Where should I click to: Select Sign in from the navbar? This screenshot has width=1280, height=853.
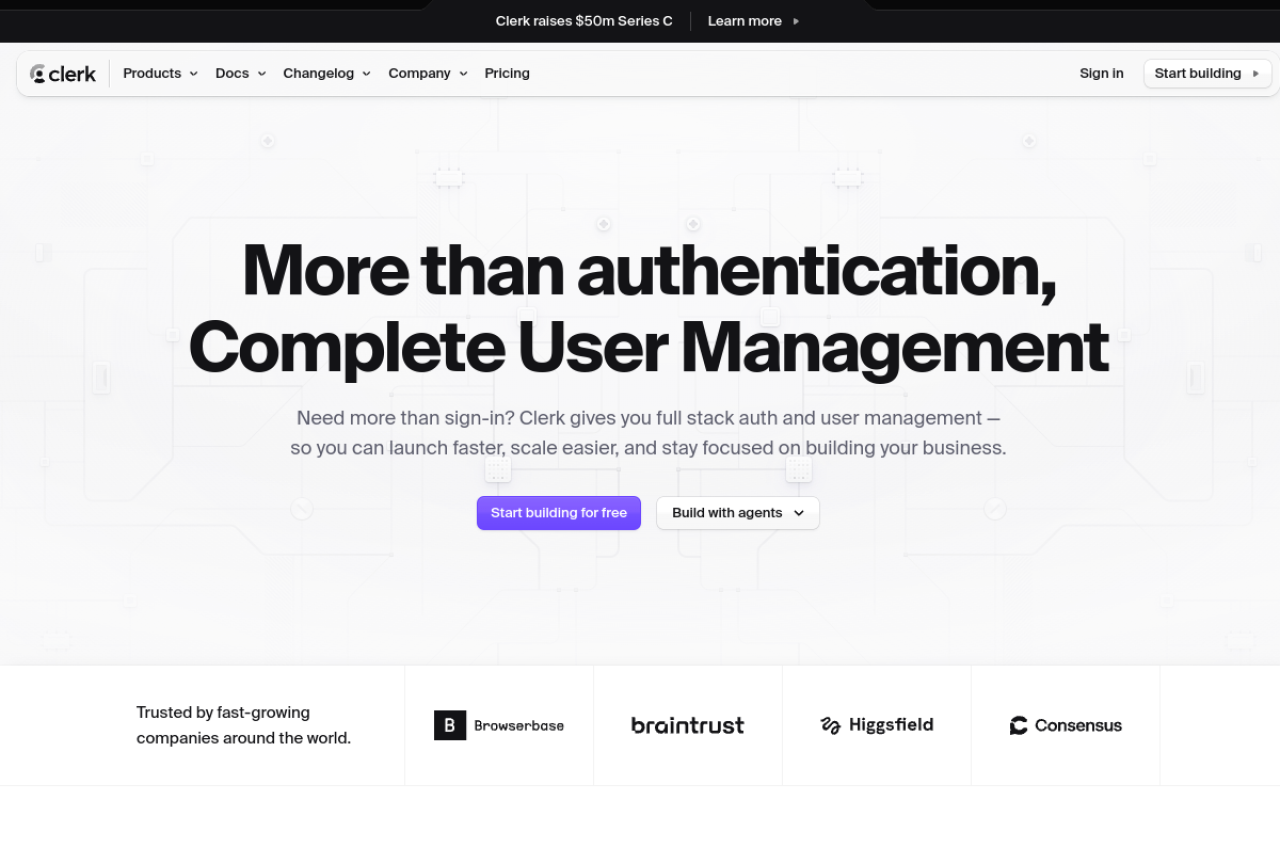tap(1101, 74)
